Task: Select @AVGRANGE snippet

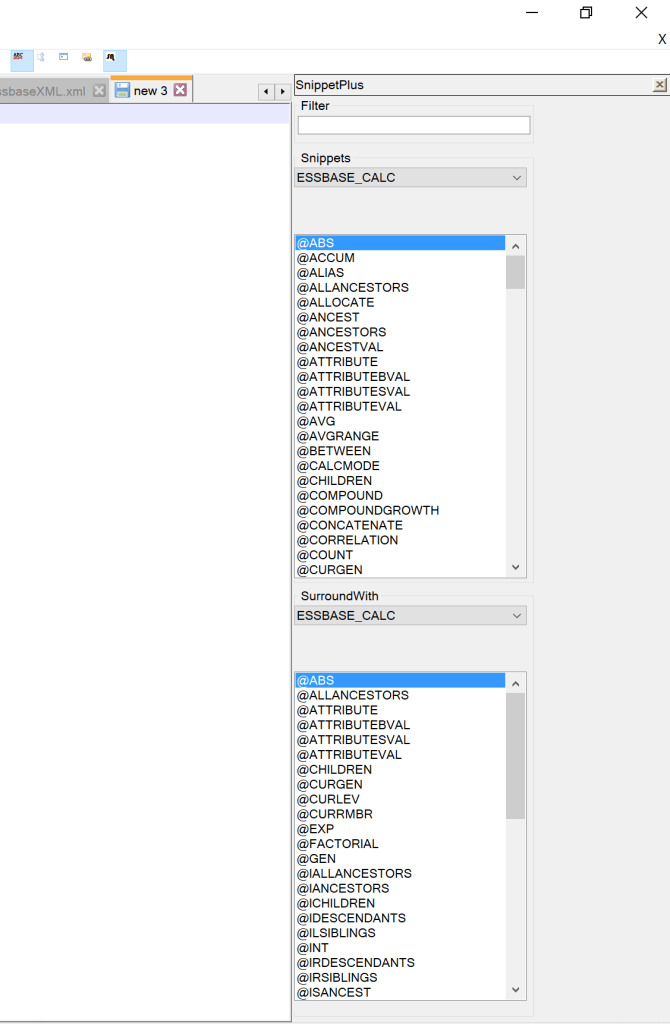Action: (x=400, y=436)
